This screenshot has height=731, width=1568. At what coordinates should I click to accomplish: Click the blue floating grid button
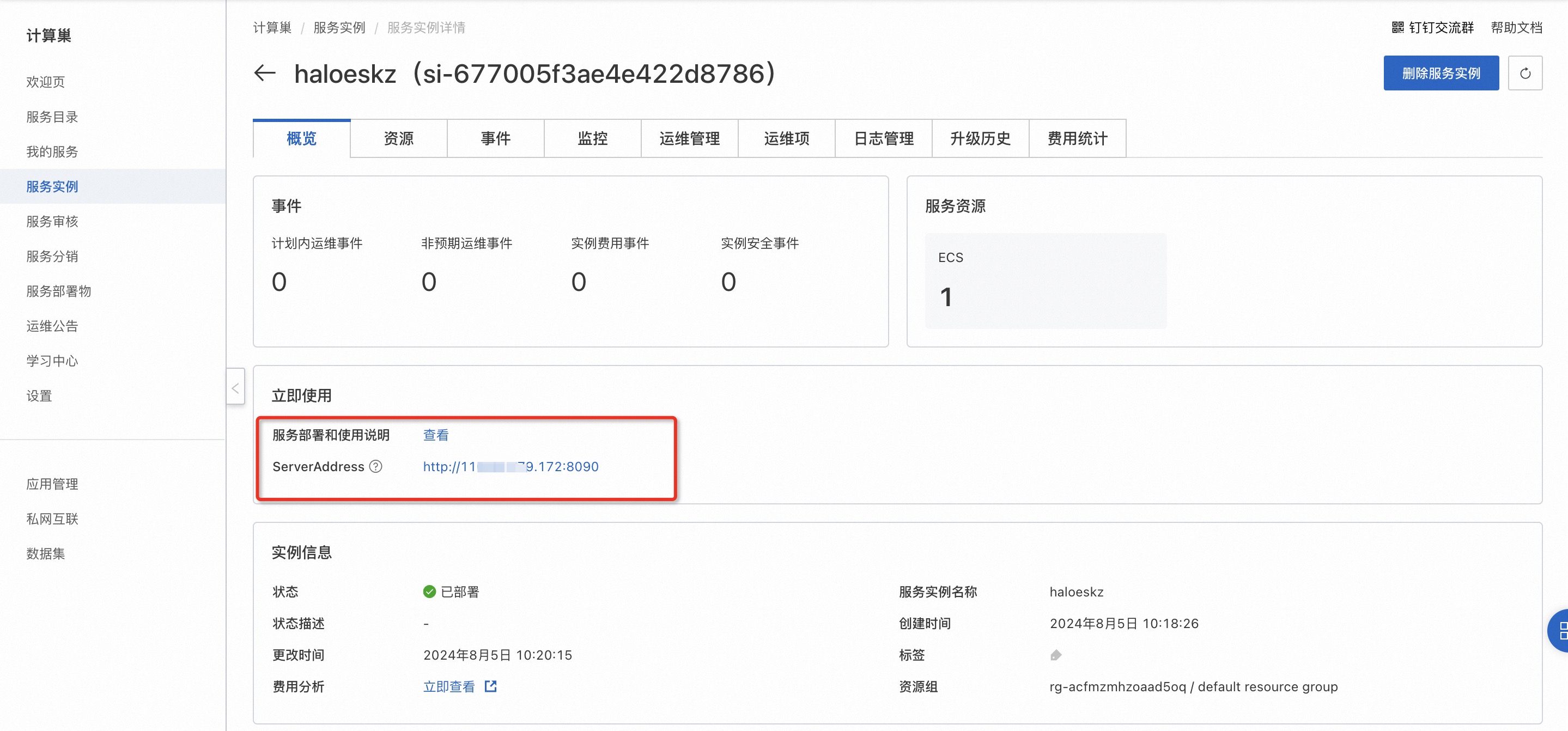pos(1560,631)
